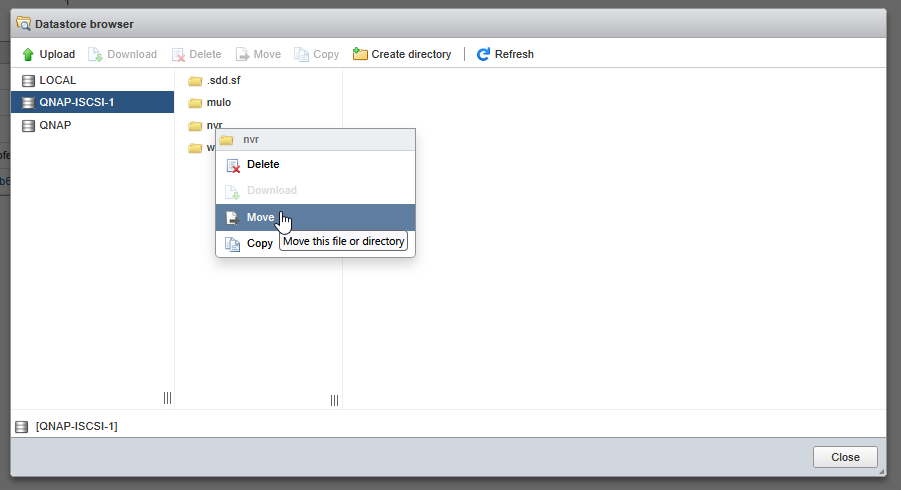Viewport: 901px width, 490px height.
Task: Choose Delete from the nvr context menu
Action: click(263, 164)
